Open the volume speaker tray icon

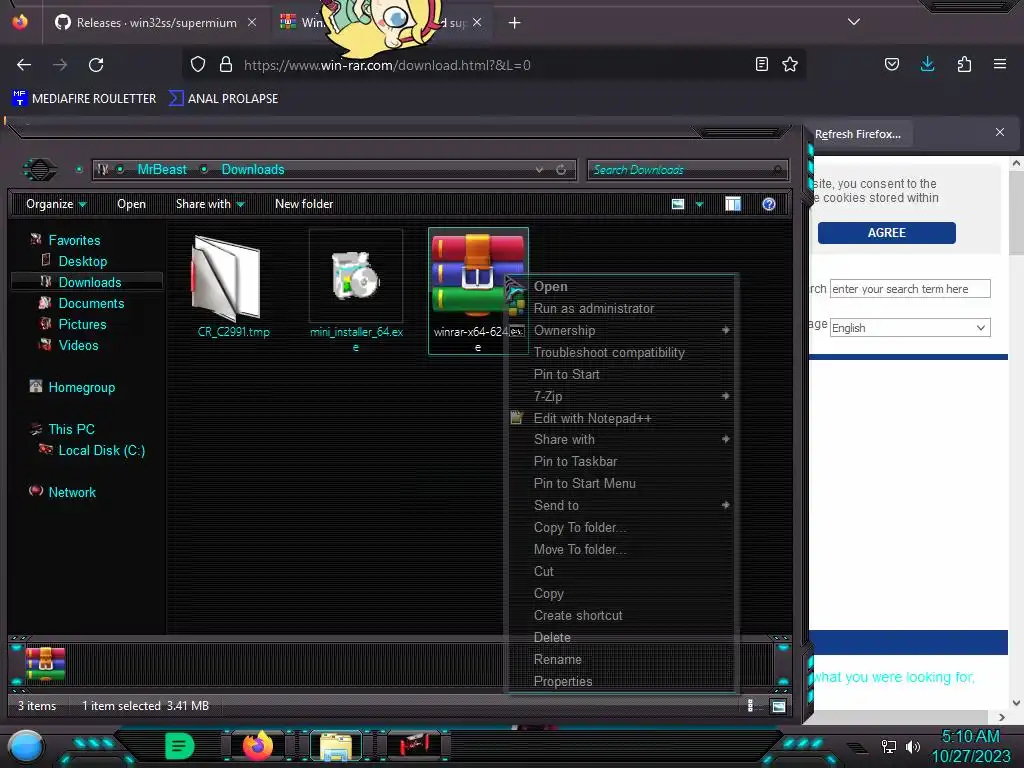(912, 746)
